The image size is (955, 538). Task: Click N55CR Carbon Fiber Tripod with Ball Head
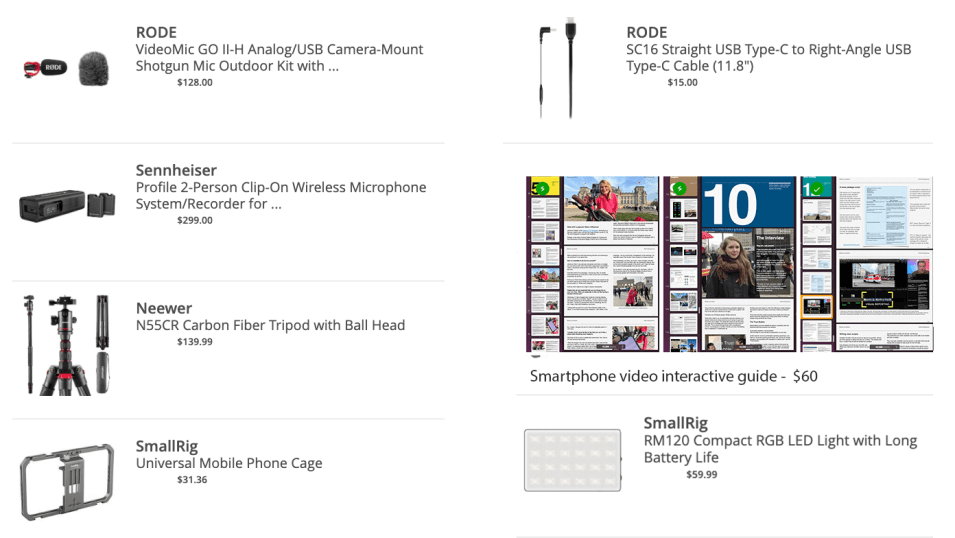(270, 325)
